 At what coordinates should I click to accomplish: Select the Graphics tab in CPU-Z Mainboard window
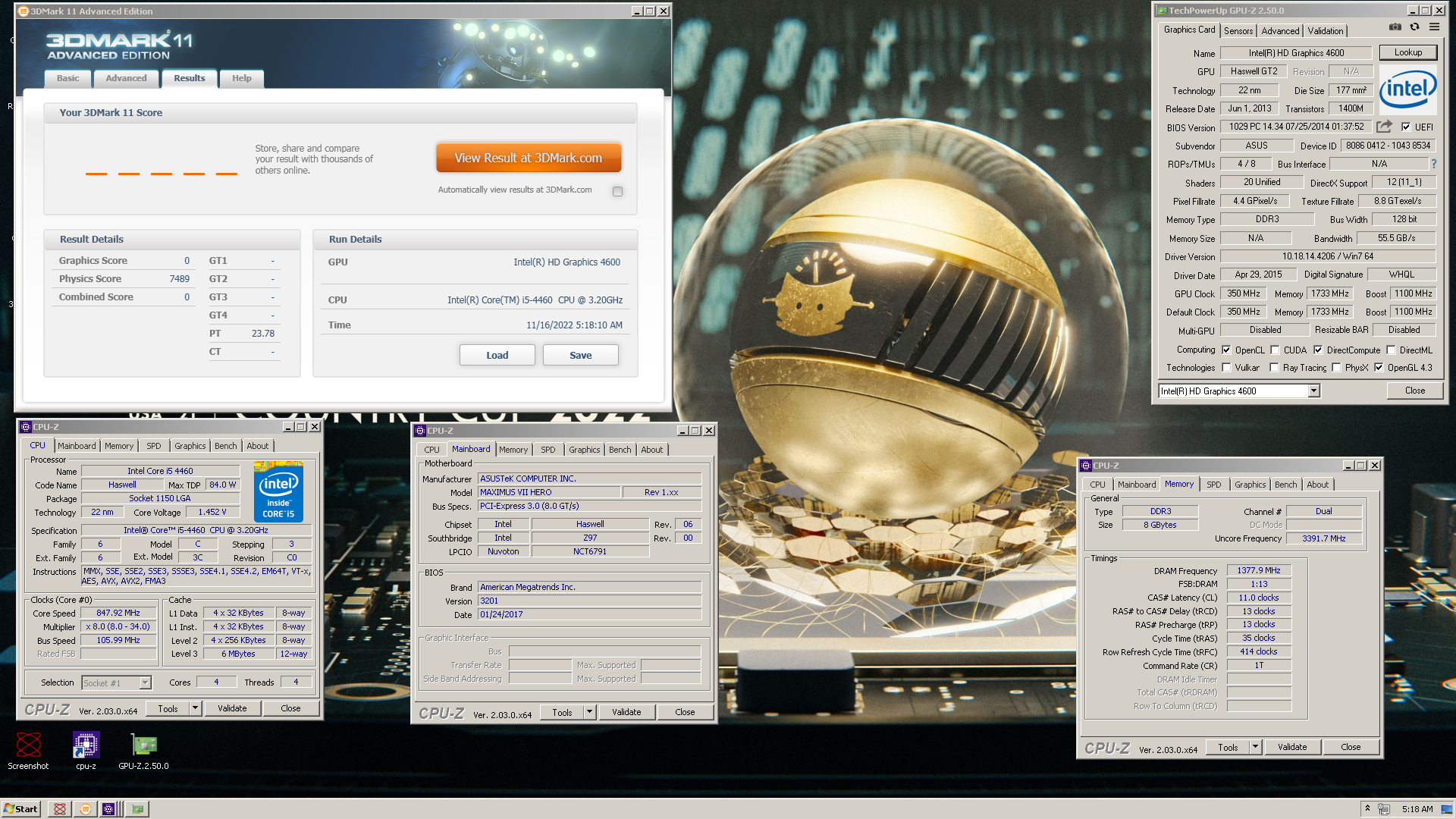tap(584, 450)
